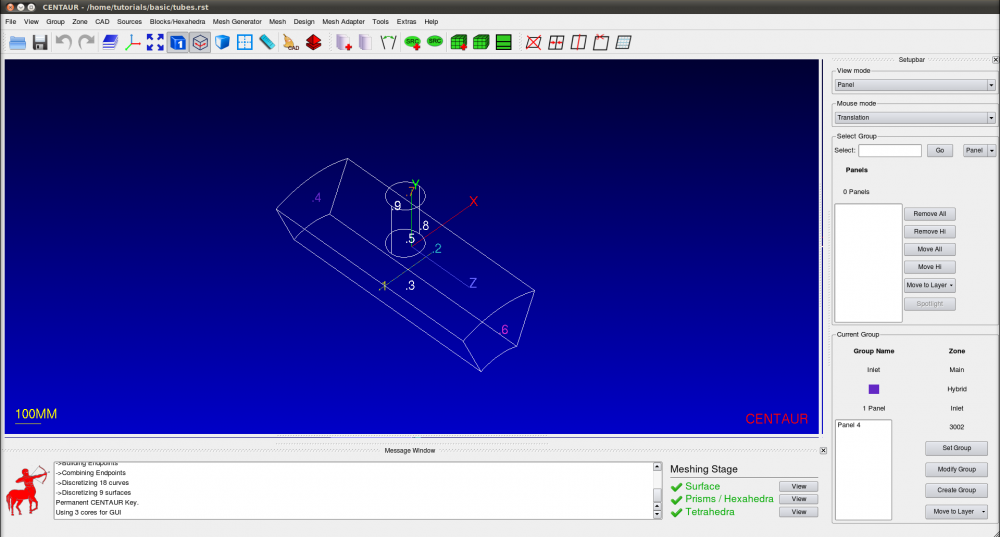
Task: Open the Zone menu
Action: tap(80, 22)
